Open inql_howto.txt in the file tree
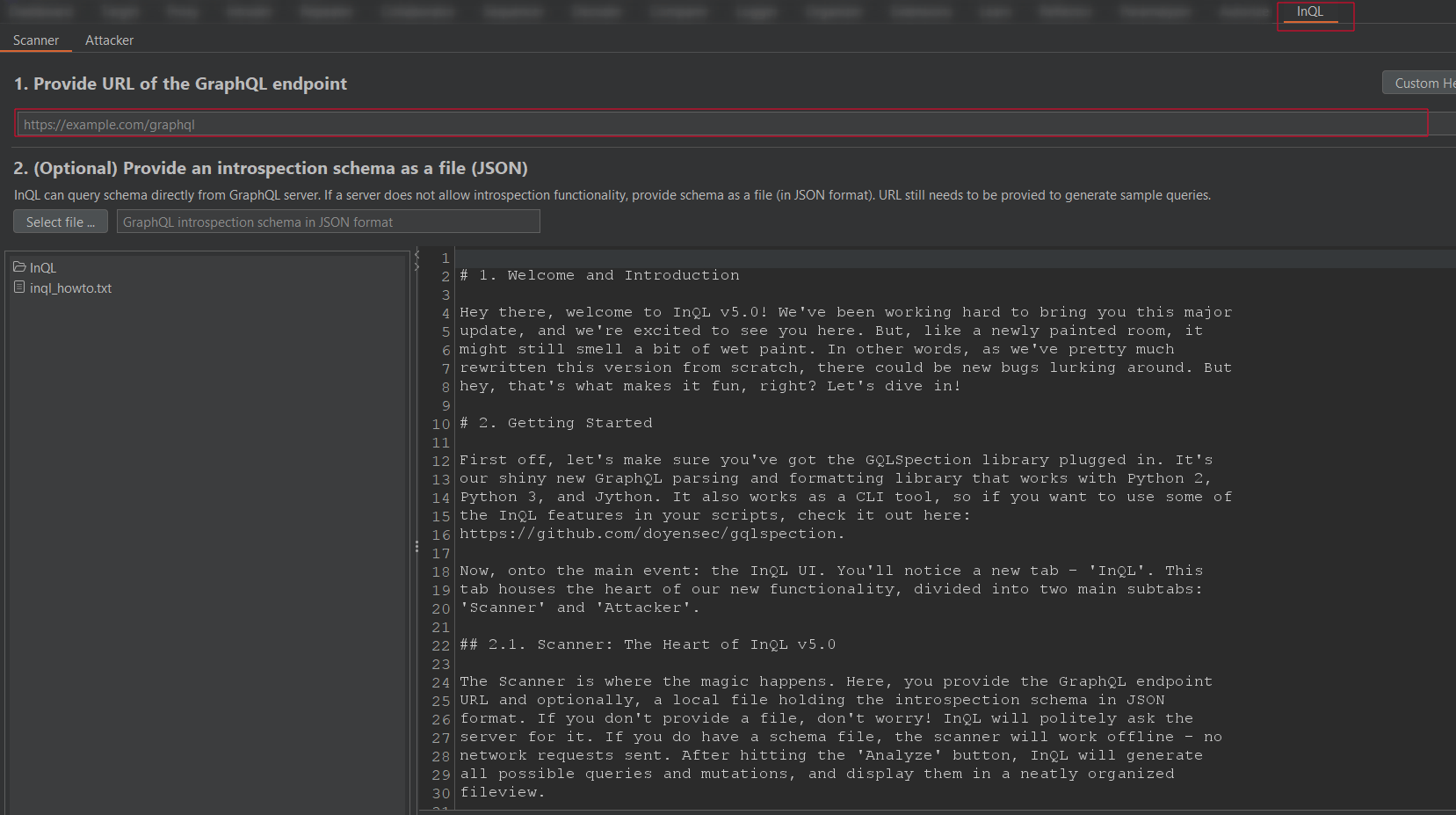The width and height of the screenshot is (1456, 815). pos(70,288)
